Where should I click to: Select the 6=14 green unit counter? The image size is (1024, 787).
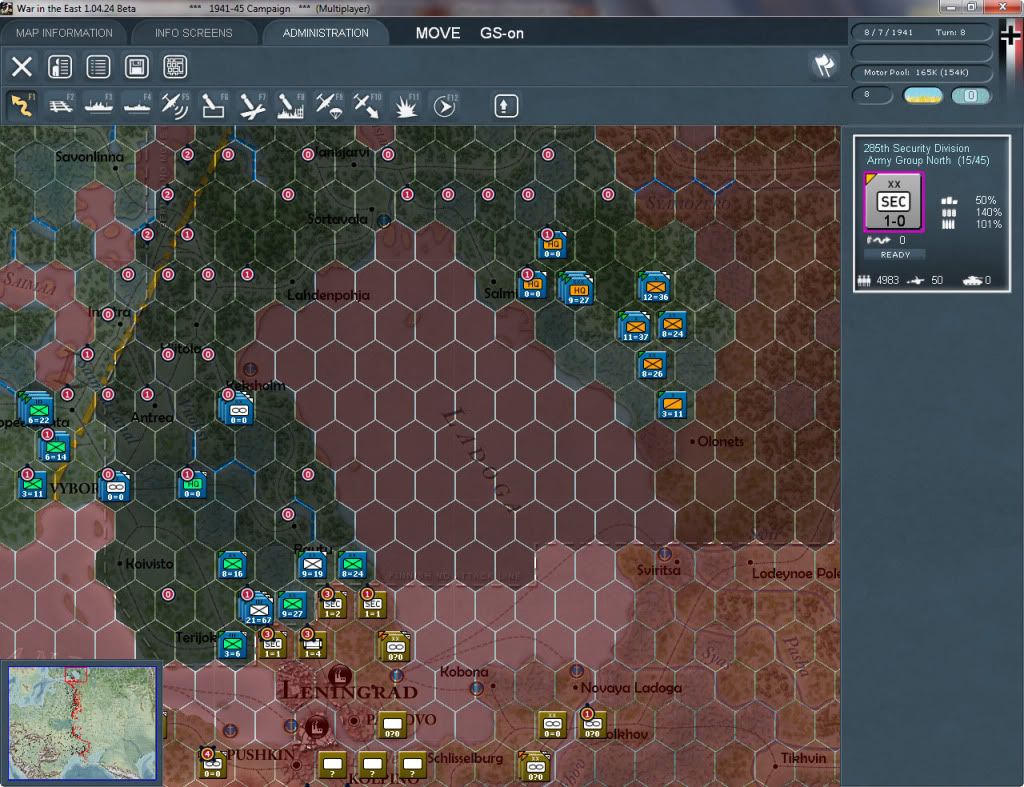click(x=56, y=448)
